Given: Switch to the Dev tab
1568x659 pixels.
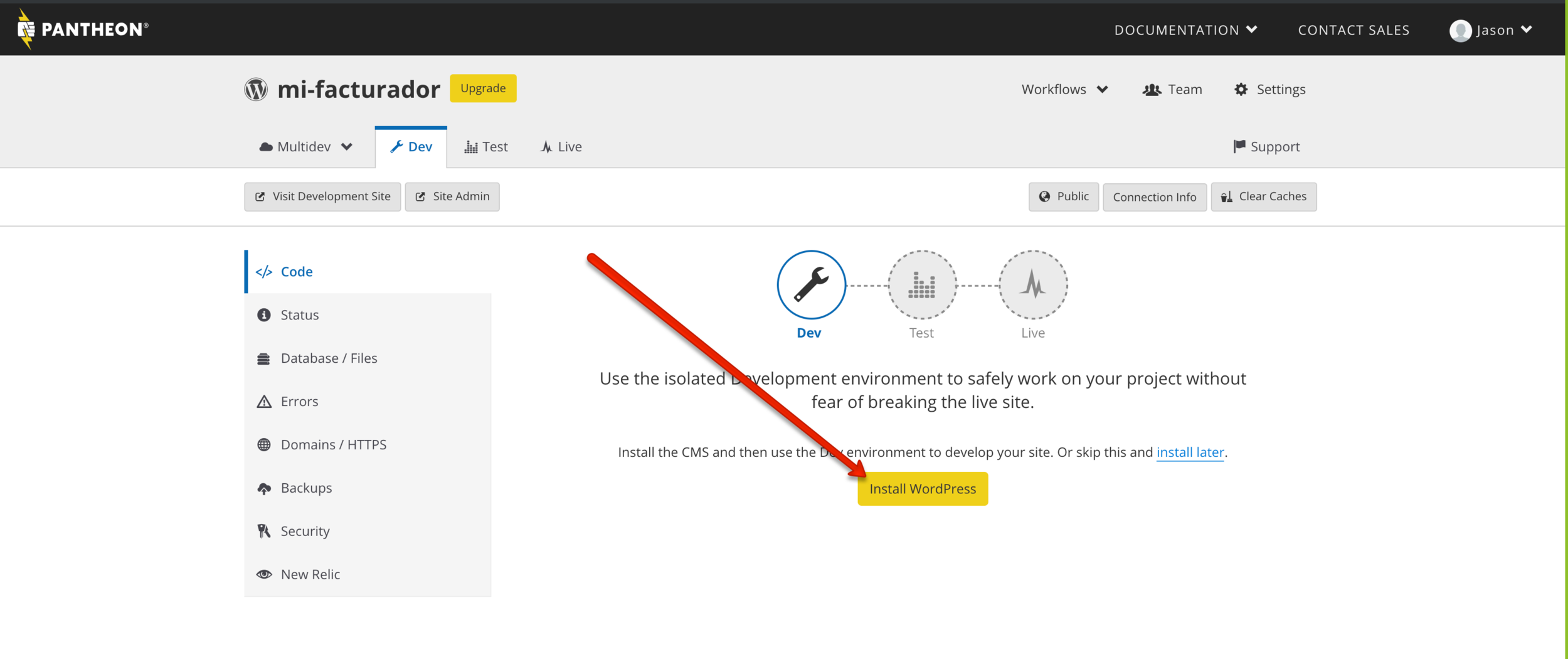Looking at the screenshot, I should (x=411, y=147).
